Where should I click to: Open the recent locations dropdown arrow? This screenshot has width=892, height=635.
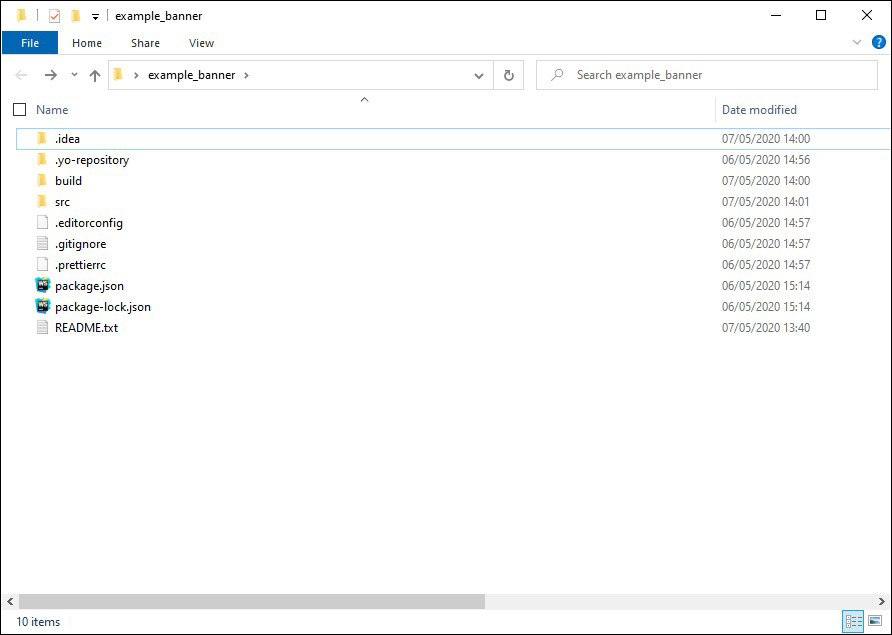(x=74, y=75)
